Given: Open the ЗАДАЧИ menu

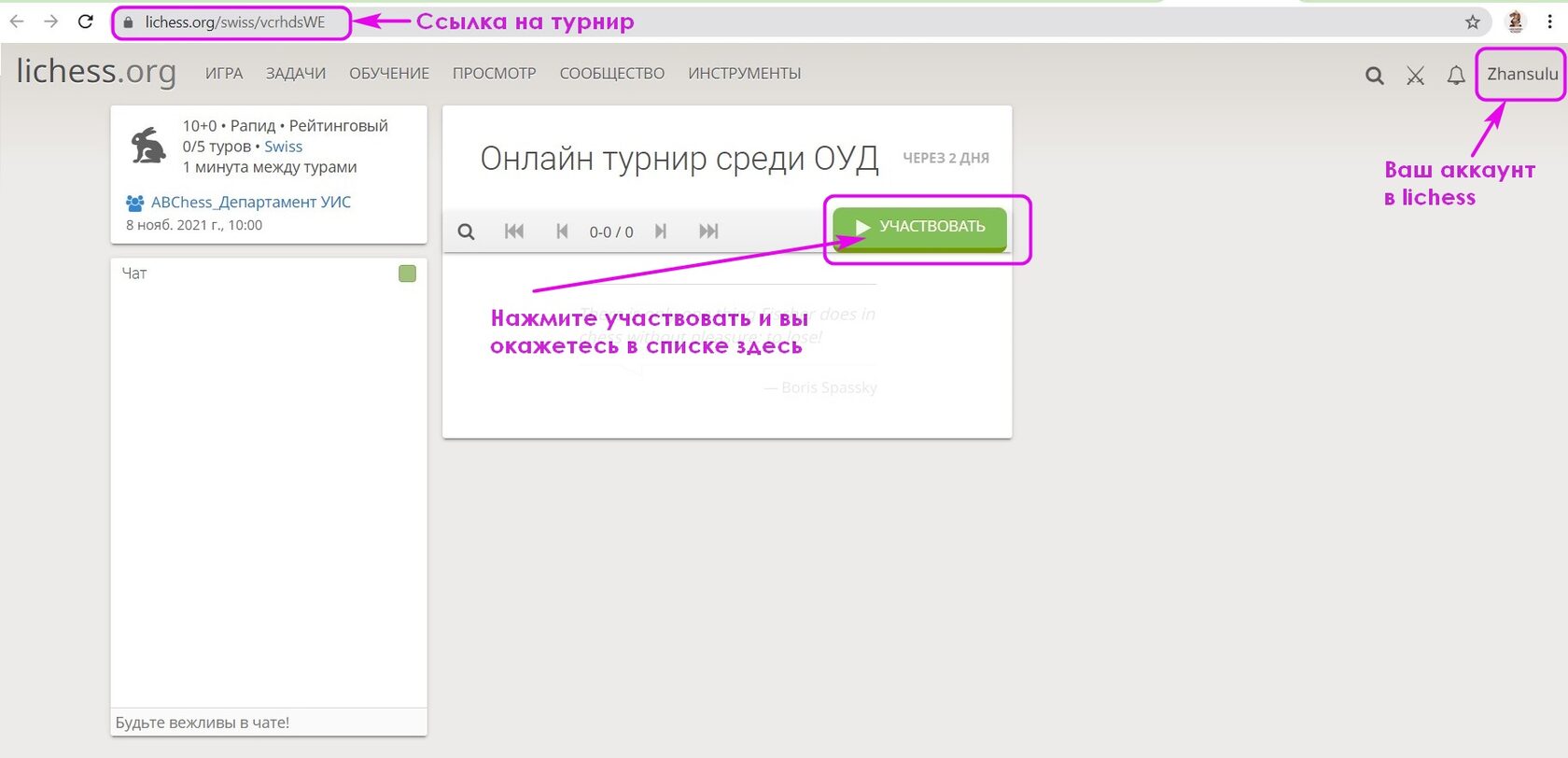Looking at the screenshot, I should (x=296, y=74).
